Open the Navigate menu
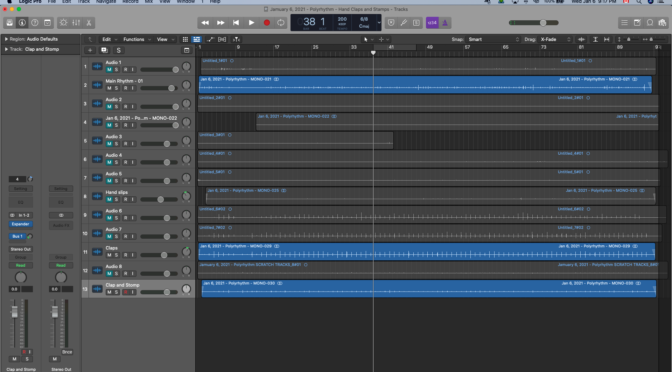Screen dimensions: 672x372 [105, 2]
